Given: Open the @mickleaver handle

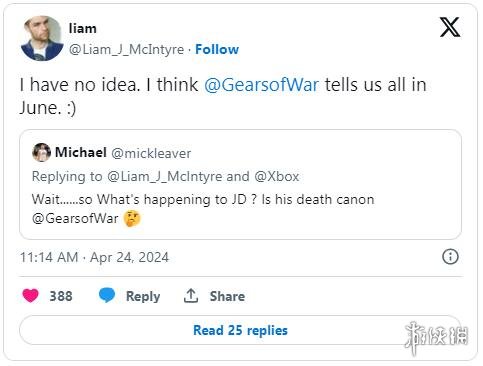Looking at the screenshot, I should (151, 153).
